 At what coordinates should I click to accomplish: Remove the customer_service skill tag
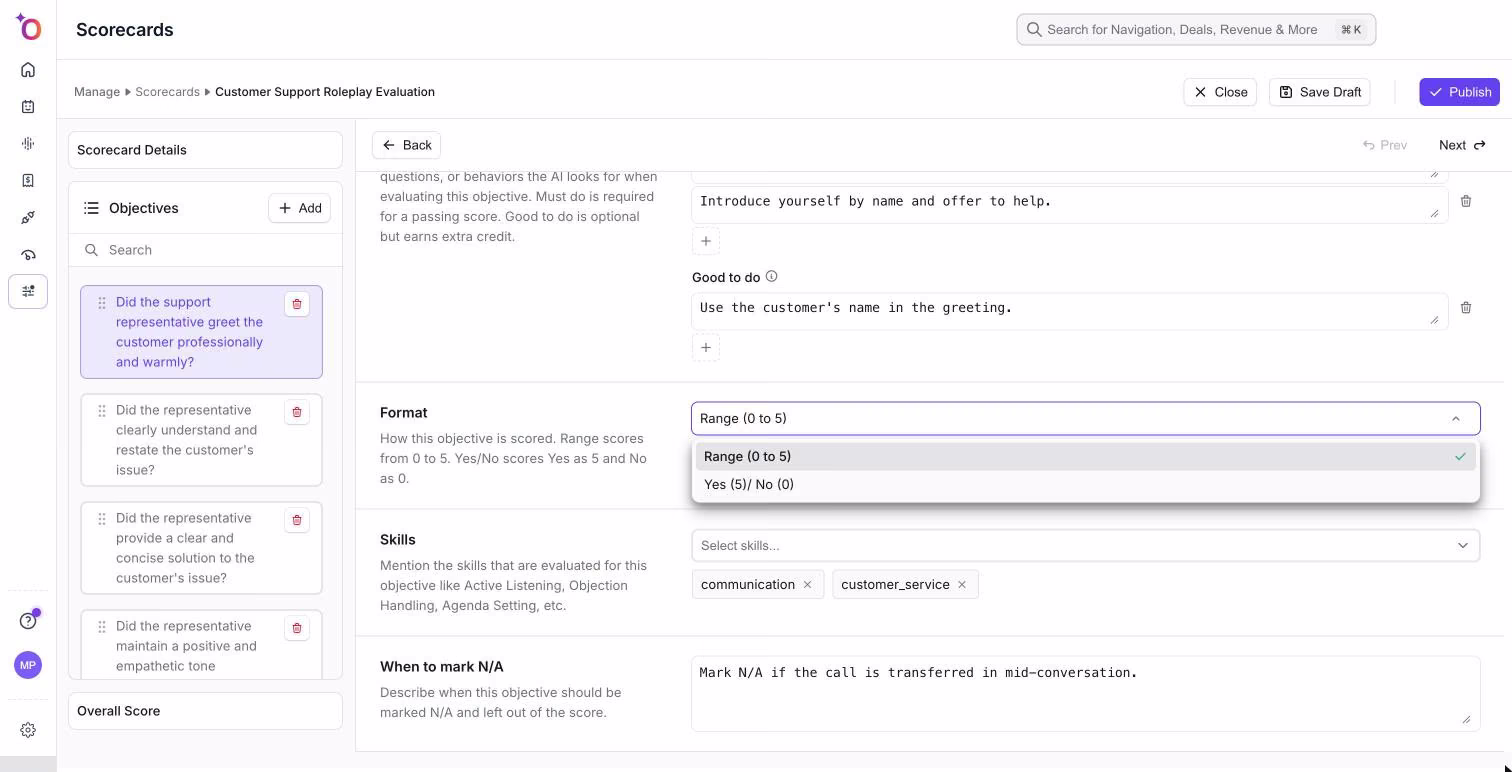(962, 584)
